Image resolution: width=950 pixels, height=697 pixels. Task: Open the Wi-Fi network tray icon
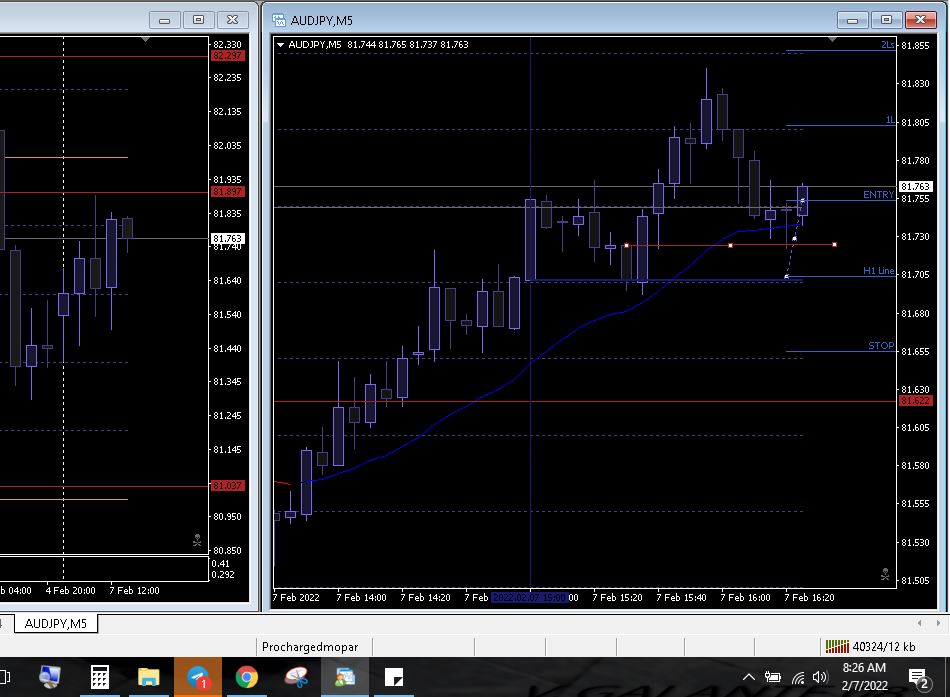[798, 678]
